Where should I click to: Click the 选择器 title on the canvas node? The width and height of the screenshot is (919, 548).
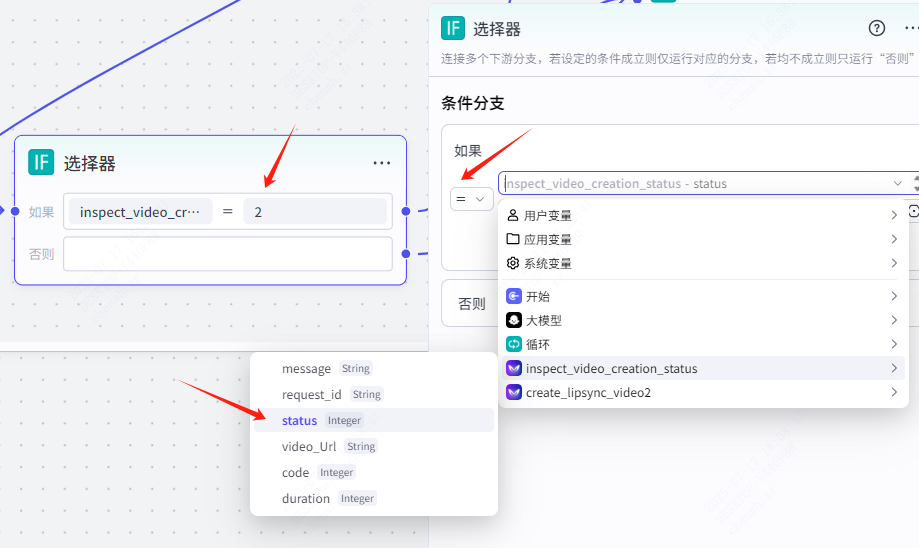point(90,164)
